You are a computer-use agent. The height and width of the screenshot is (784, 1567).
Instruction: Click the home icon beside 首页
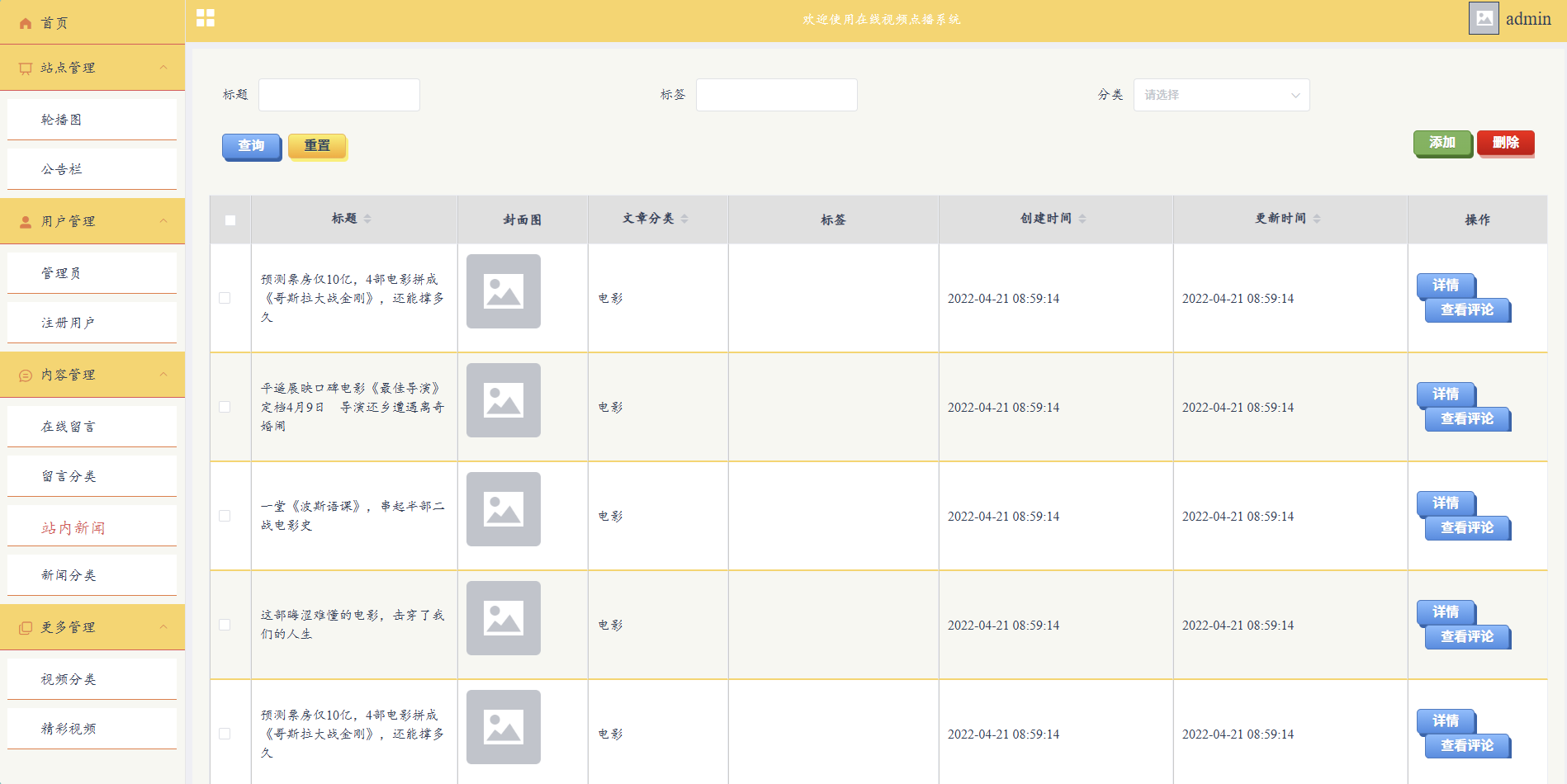pos(26,23)
